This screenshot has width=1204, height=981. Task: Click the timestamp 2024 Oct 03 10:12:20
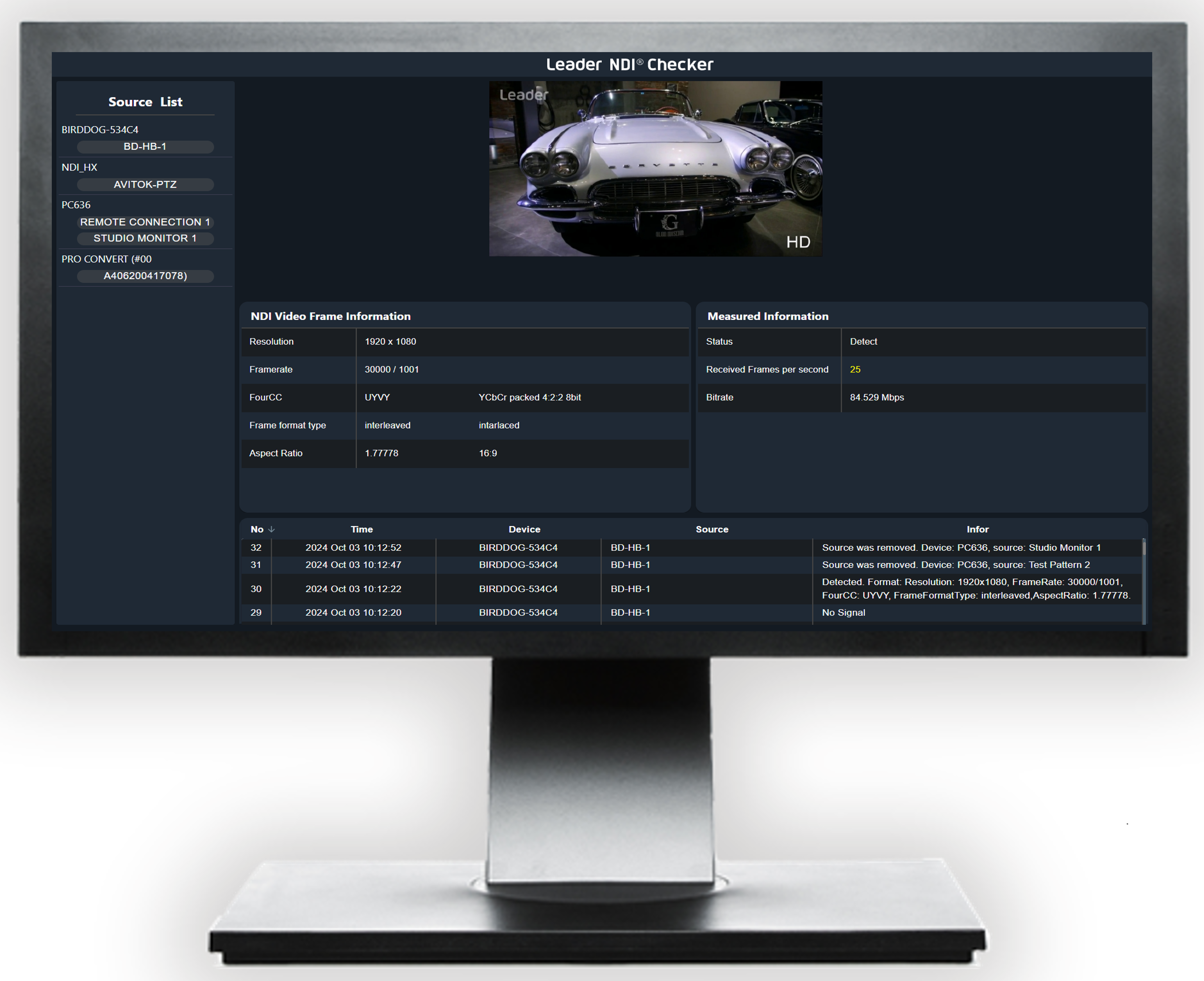point(353,613)
